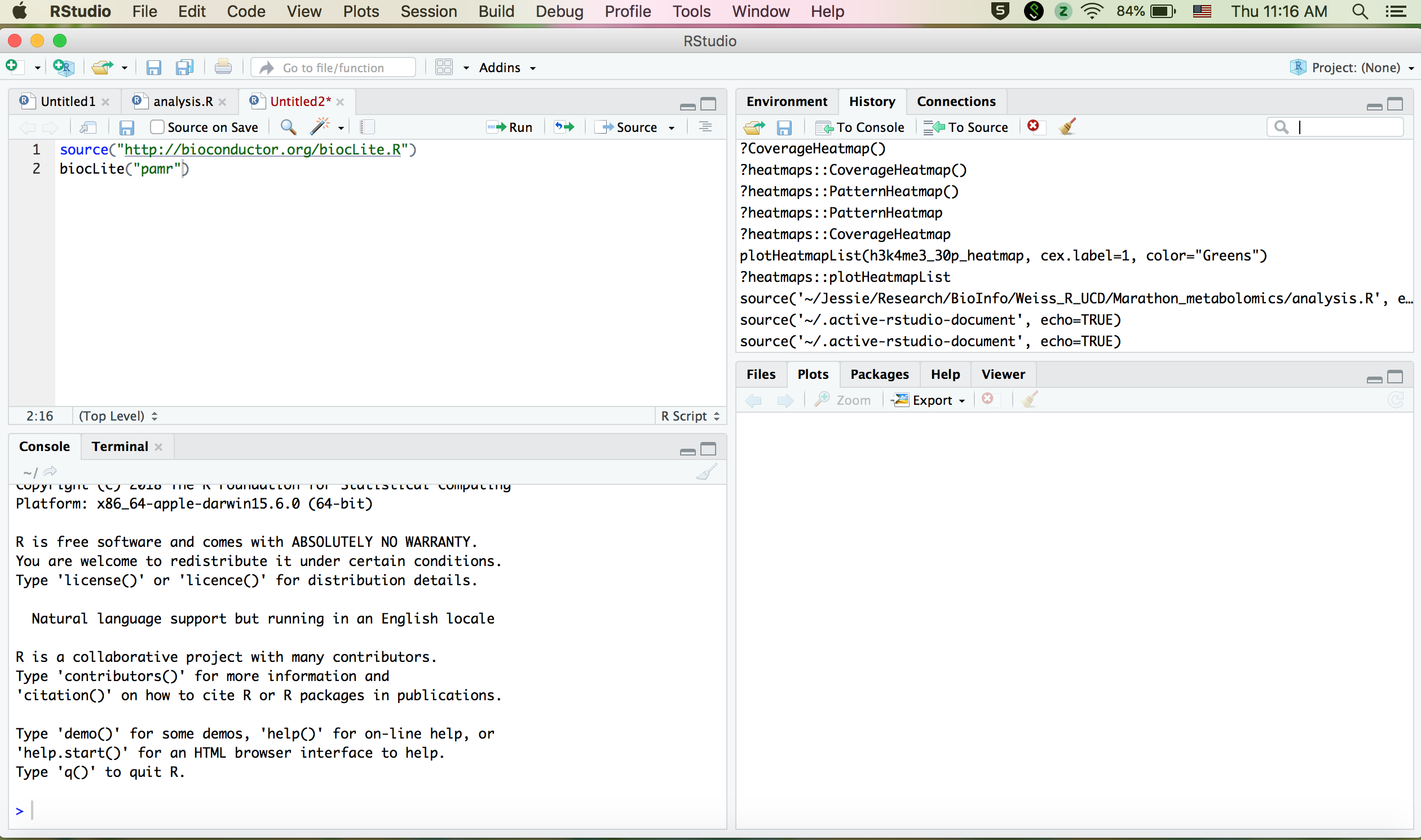Open the Project: (None) dropdown
Image resolution: width=1421 pixels, height=840 pixels.
1355,67
